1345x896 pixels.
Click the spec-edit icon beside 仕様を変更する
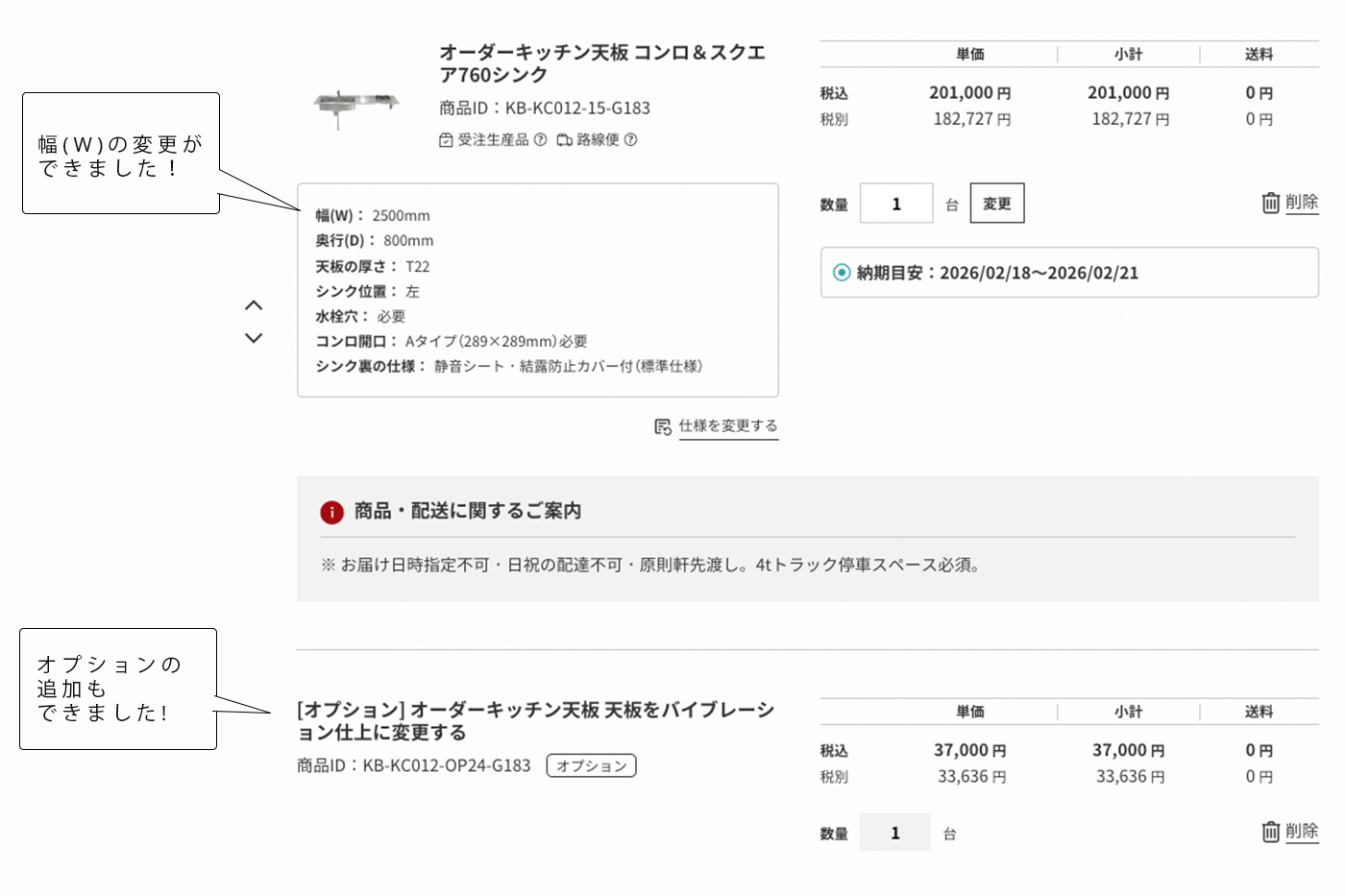(664, 425)
